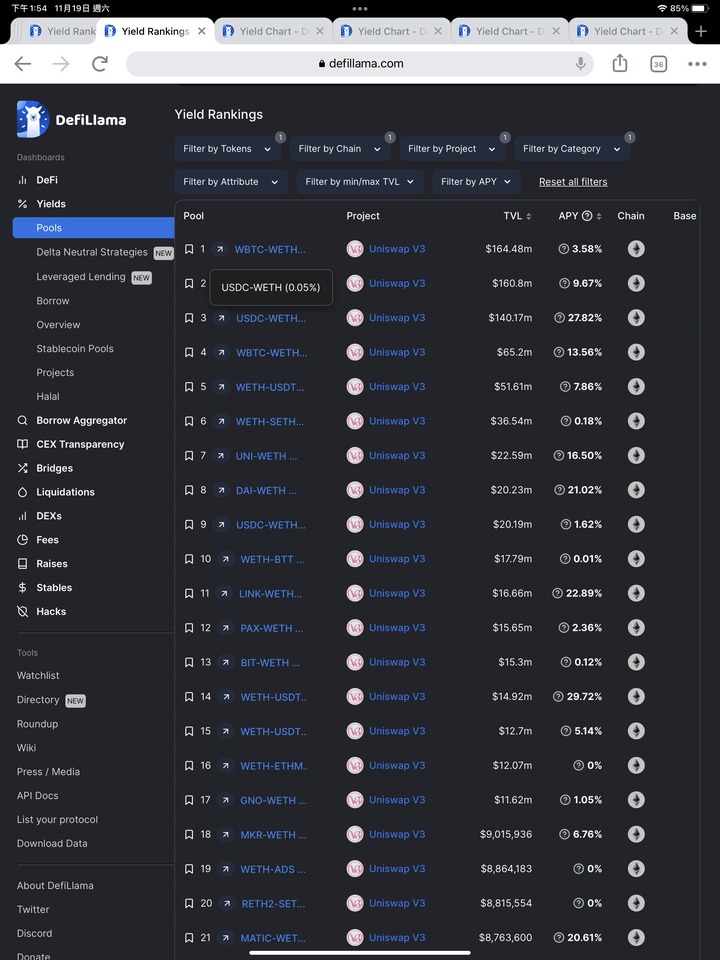
Task: Open the Filter by Project dropdown
Action: point(452,149)
